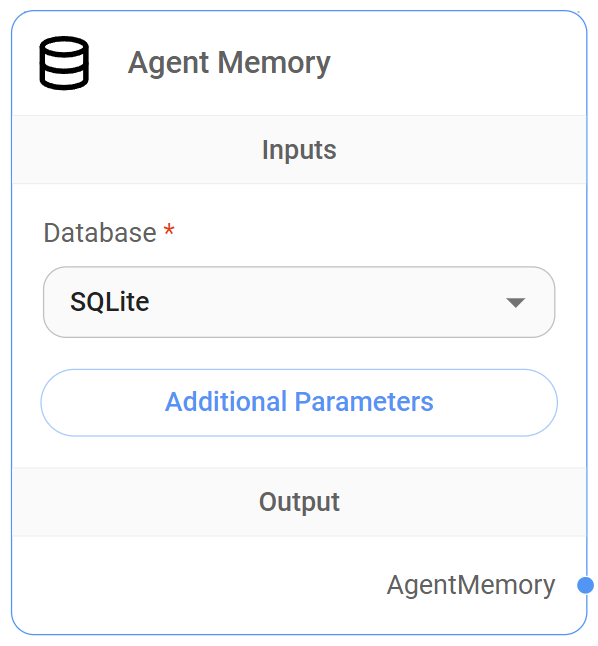This screenshot has height=646, width=598.
Task: Click the red required asterisk beside Database
Action: click(169, 229)
